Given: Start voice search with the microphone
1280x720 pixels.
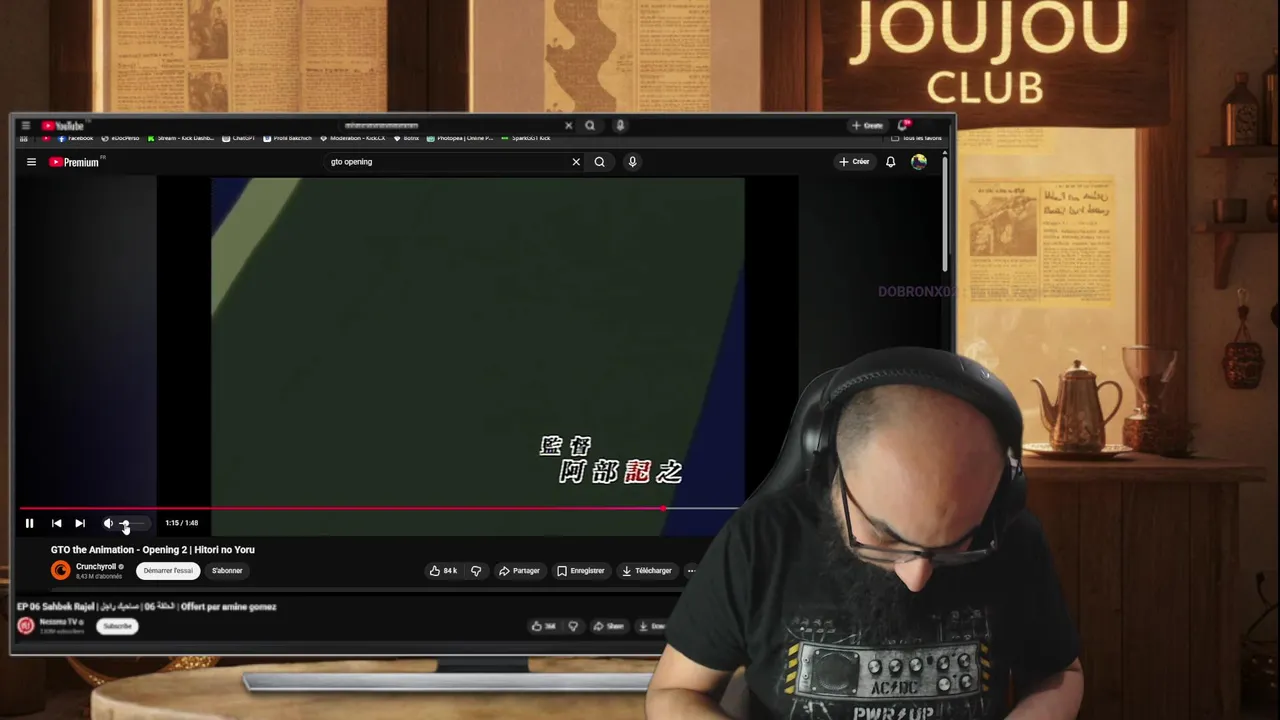Looking at the screenshot, I should [x=632, y=162].
